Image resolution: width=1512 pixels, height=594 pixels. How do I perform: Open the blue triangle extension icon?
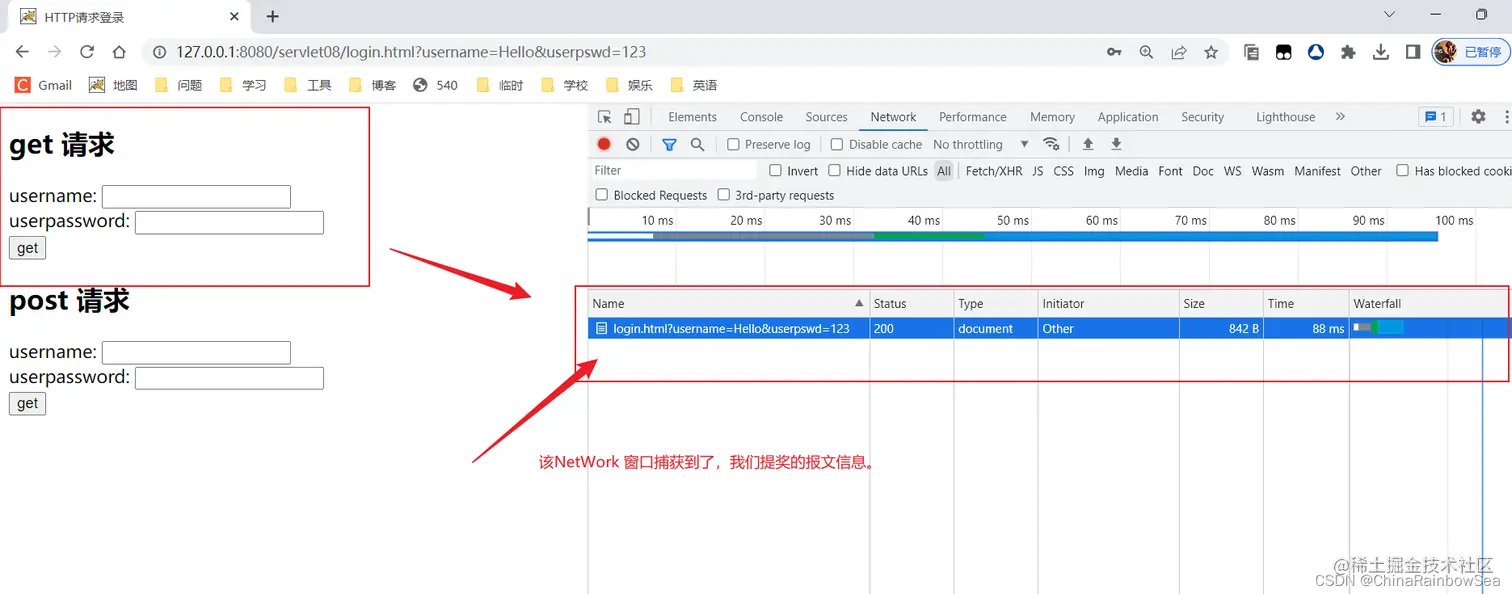tap(1316, 52)
